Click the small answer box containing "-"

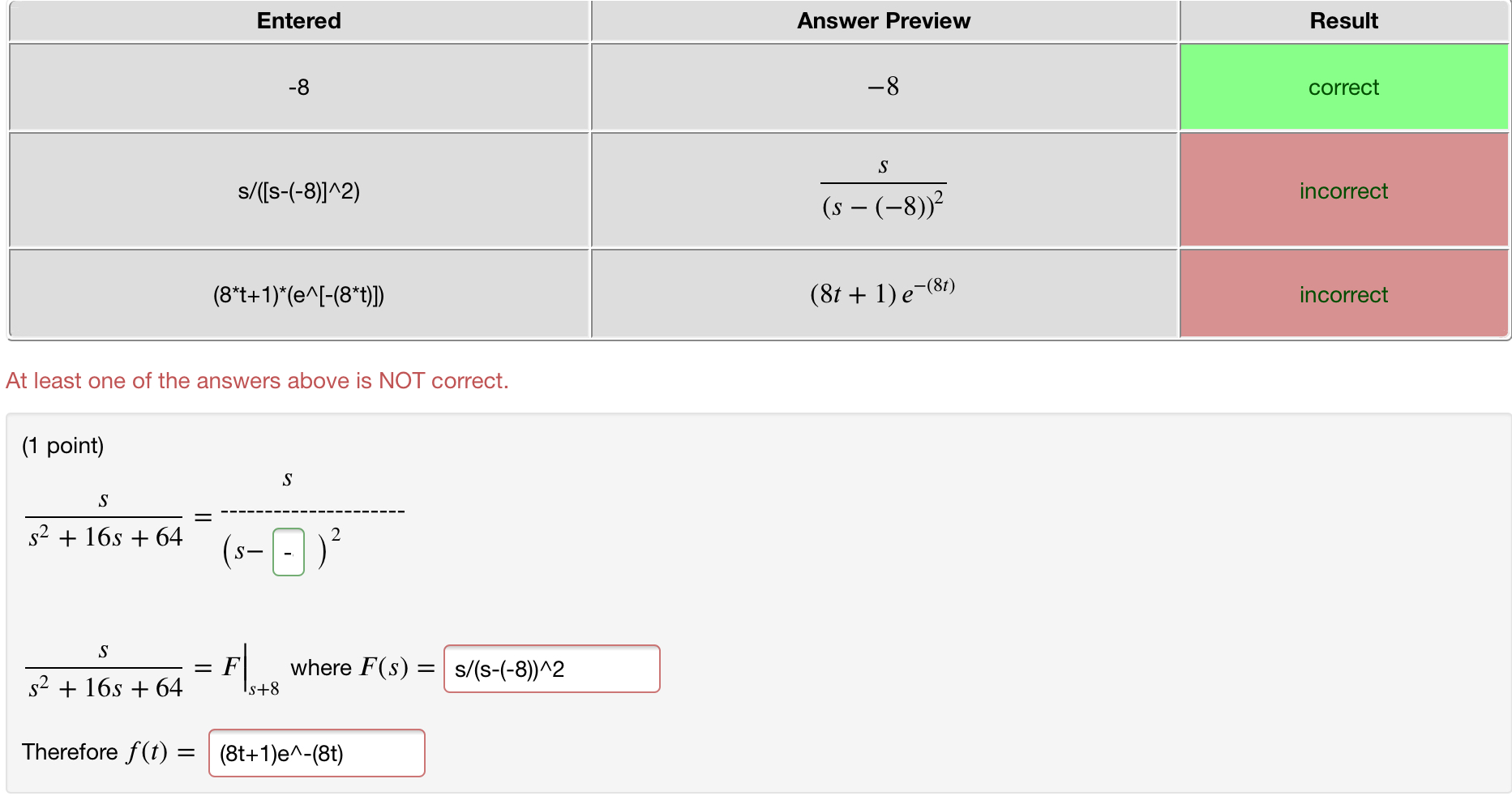[288, 550]
